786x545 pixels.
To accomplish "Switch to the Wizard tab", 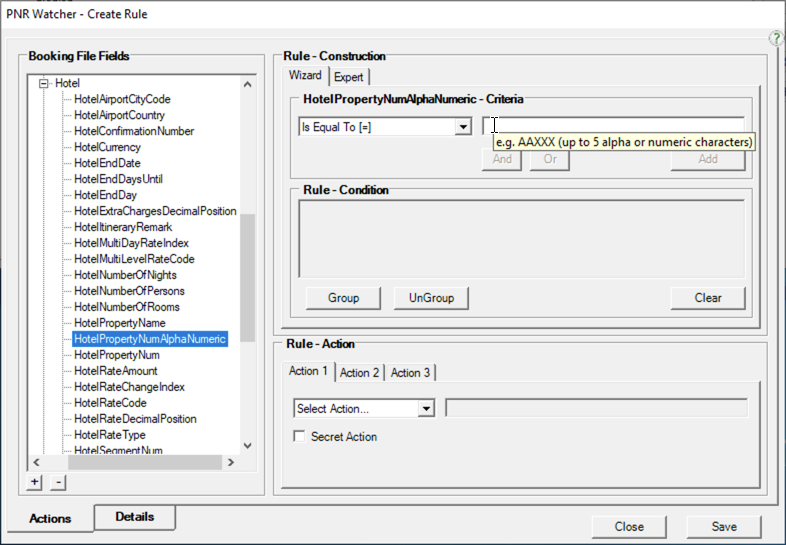I will 305,75.
